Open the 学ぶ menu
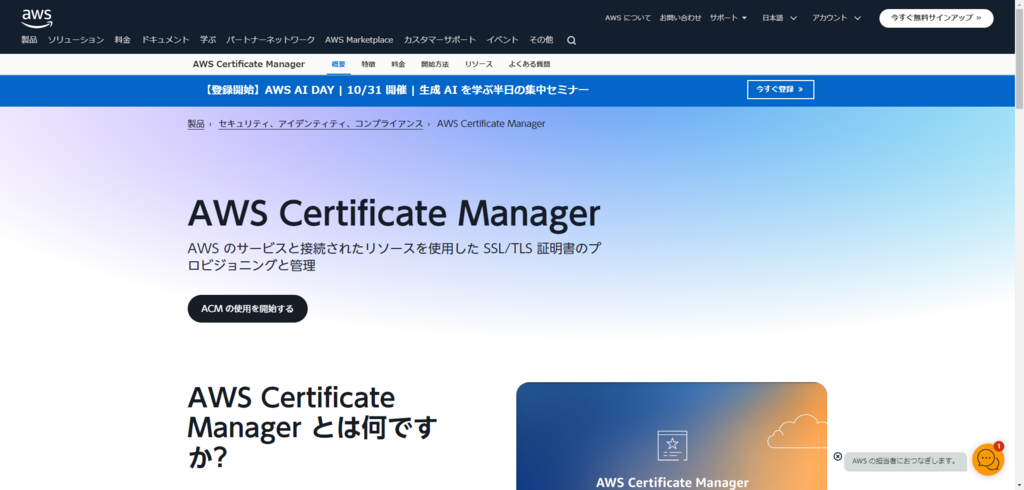1024x490 pixels. [x=208, y=40]
